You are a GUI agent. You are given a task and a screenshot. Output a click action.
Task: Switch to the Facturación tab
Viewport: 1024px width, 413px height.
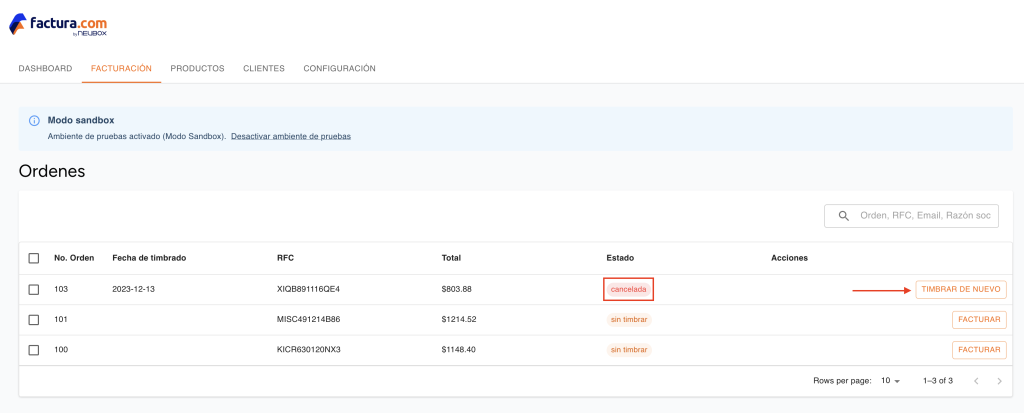pyautogui.click(x=121, y=68)
